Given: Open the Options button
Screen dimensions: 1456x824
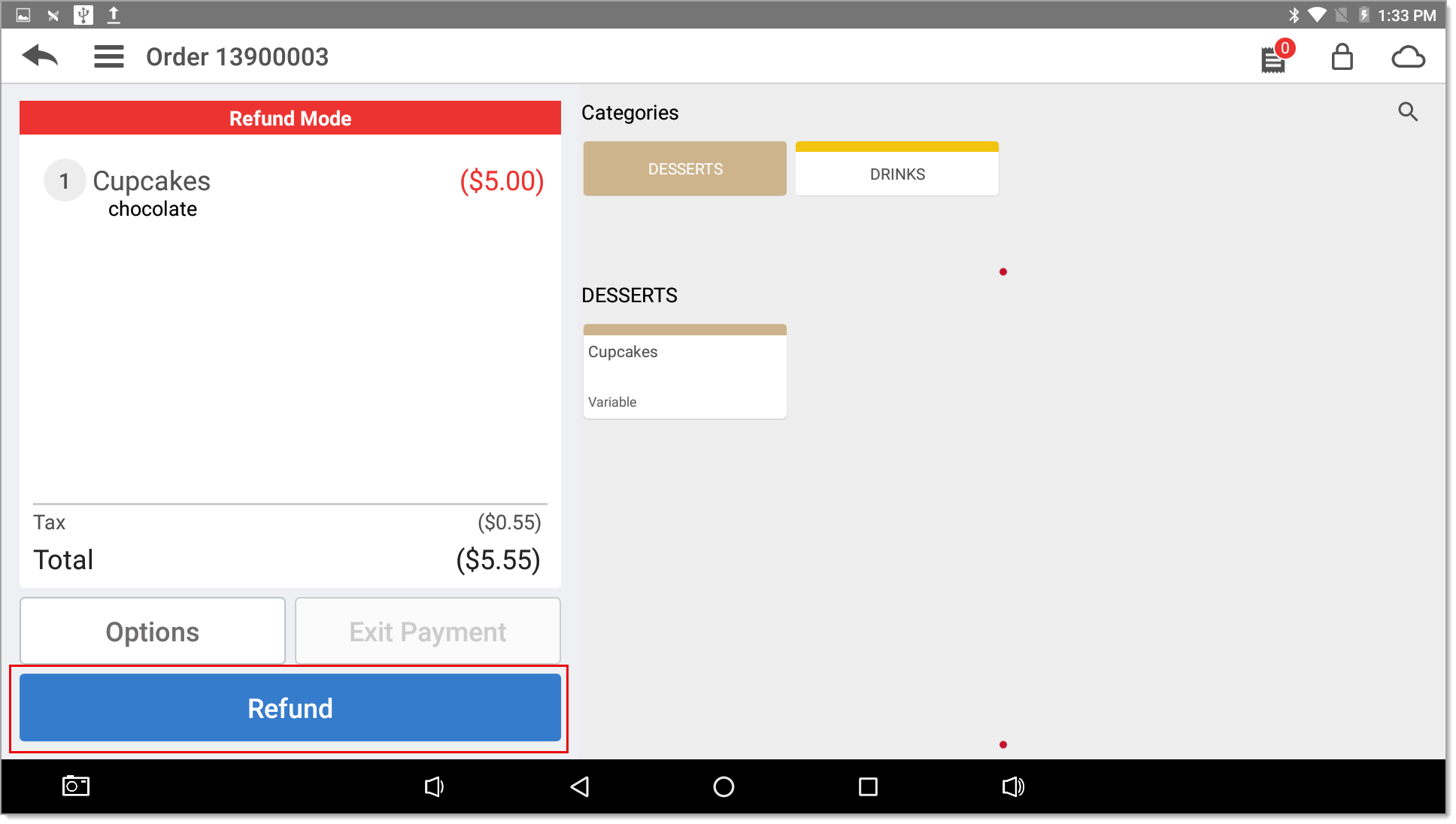Looking at the screenshot, I should [153, 632].
